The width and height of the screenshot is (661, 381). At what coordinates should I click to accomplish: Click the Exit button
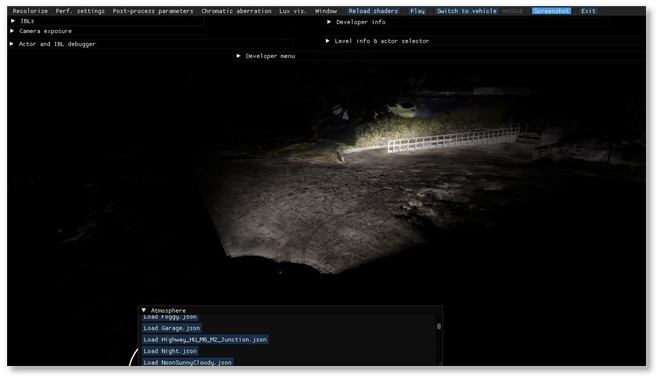[588, 11]
